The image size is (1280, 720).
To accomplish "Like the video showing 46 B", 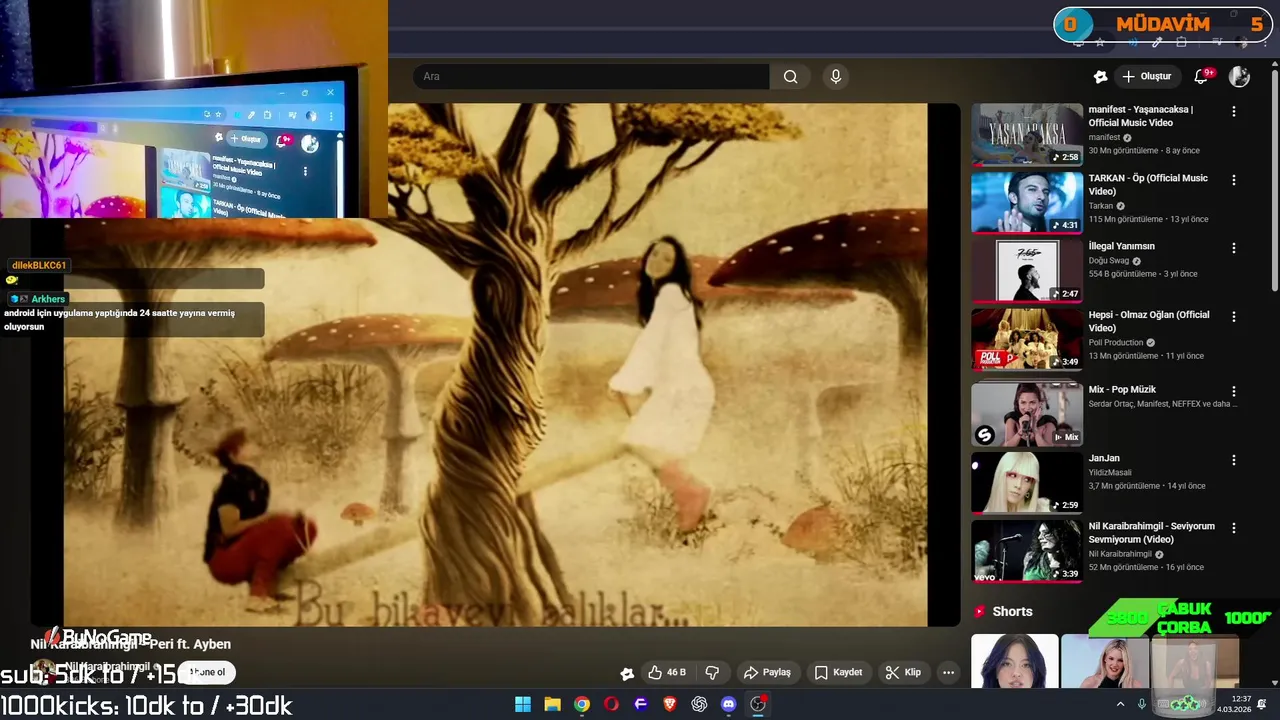I will tap(667, 673).
